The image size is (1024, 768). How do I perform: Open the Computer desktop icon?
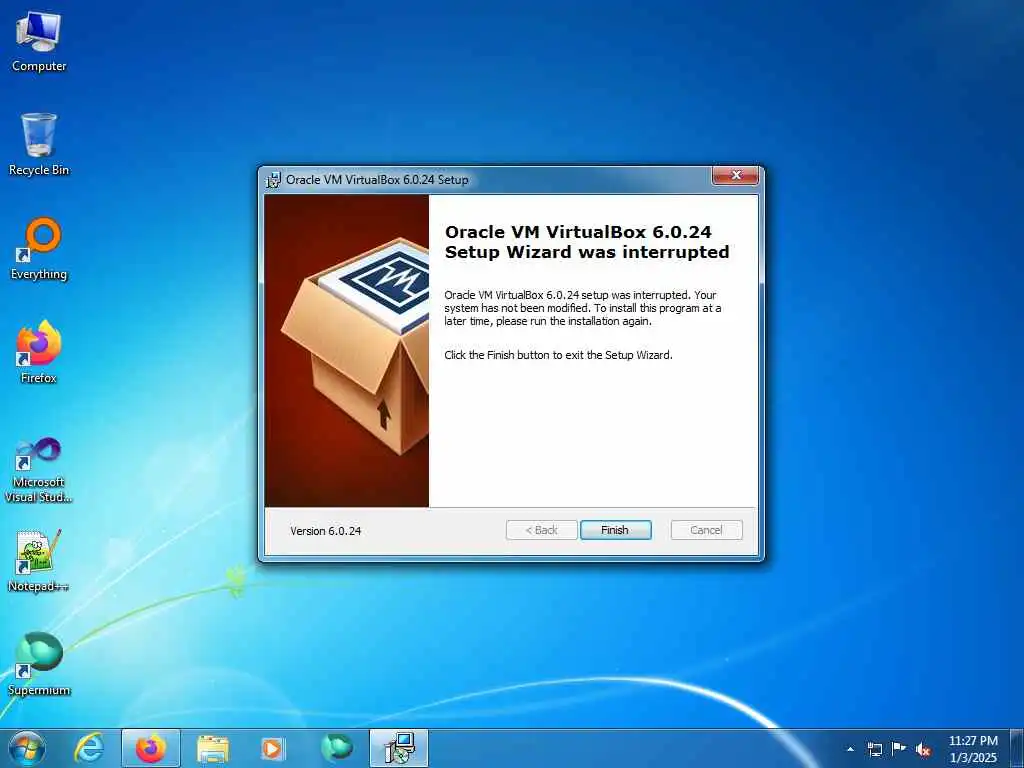(39, 42)
